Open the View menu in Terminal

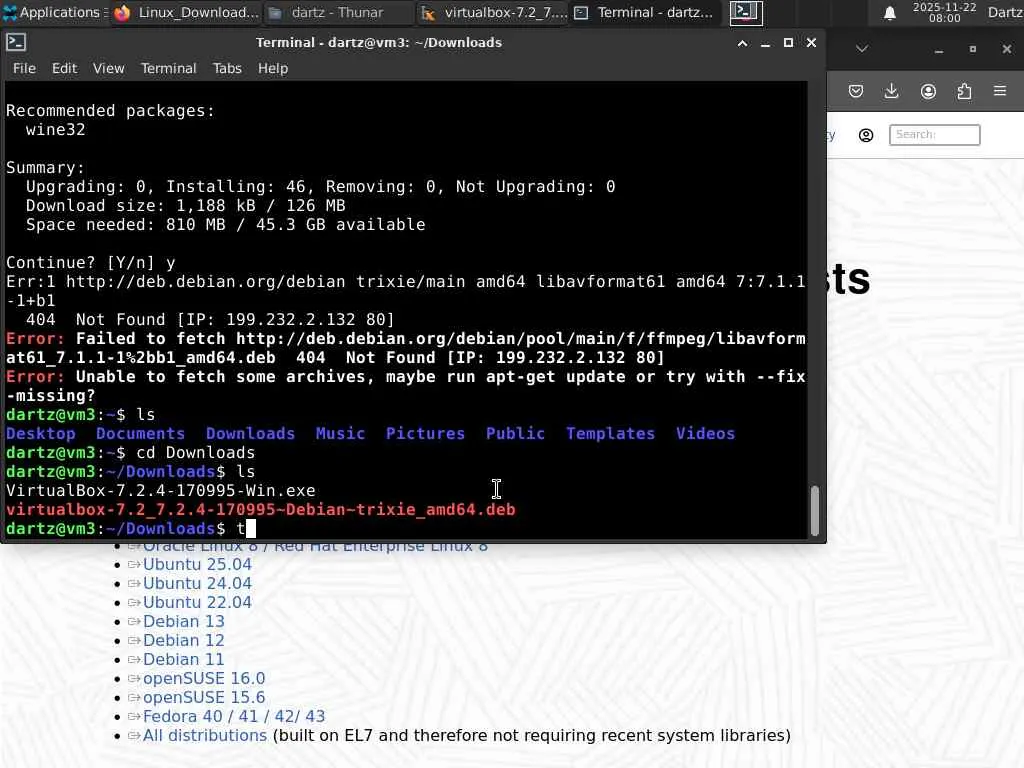108,68
